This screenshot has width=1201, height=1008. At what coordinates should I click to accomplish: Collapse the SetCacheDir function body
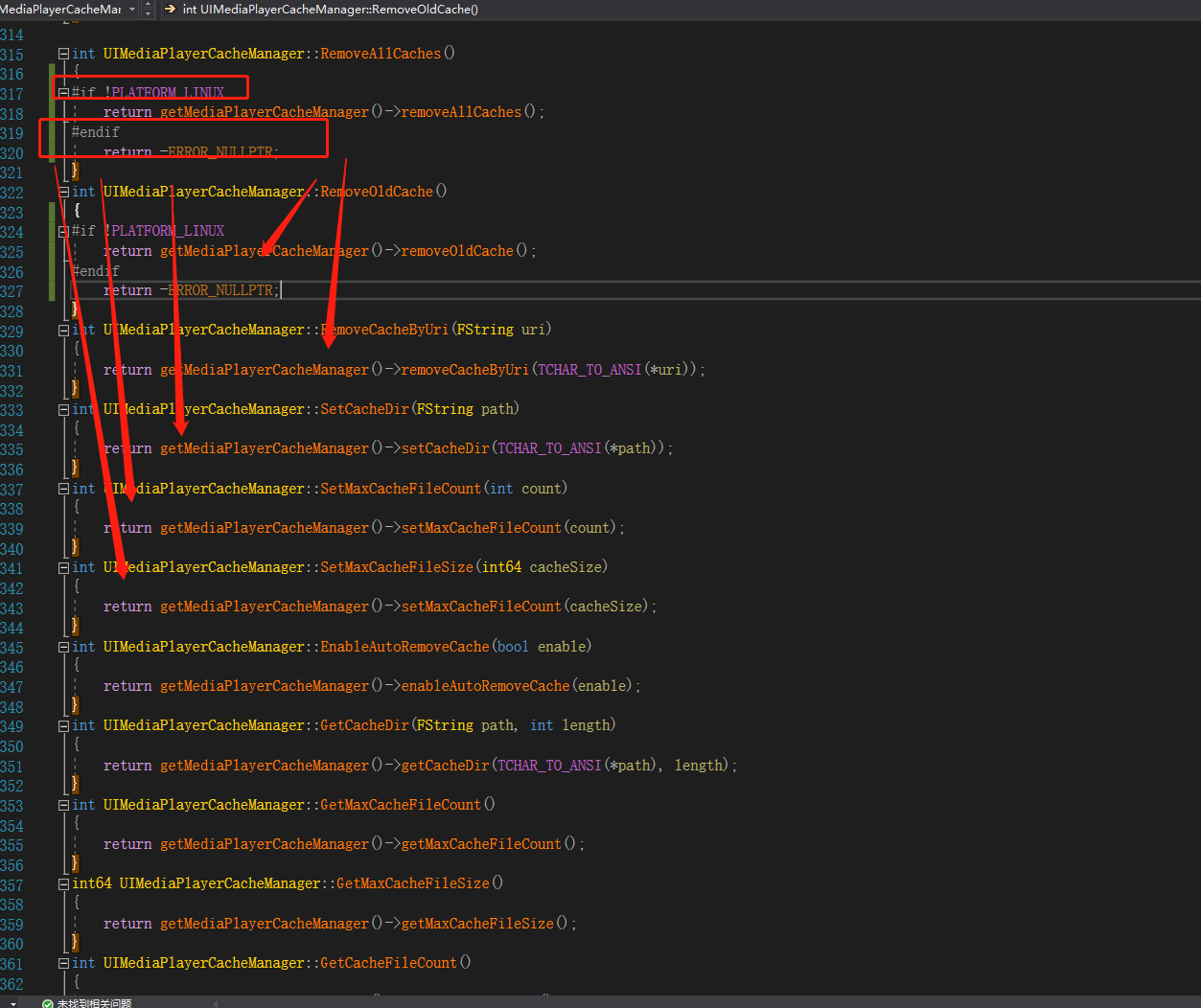pyautogui.click(x=62, y=408)
